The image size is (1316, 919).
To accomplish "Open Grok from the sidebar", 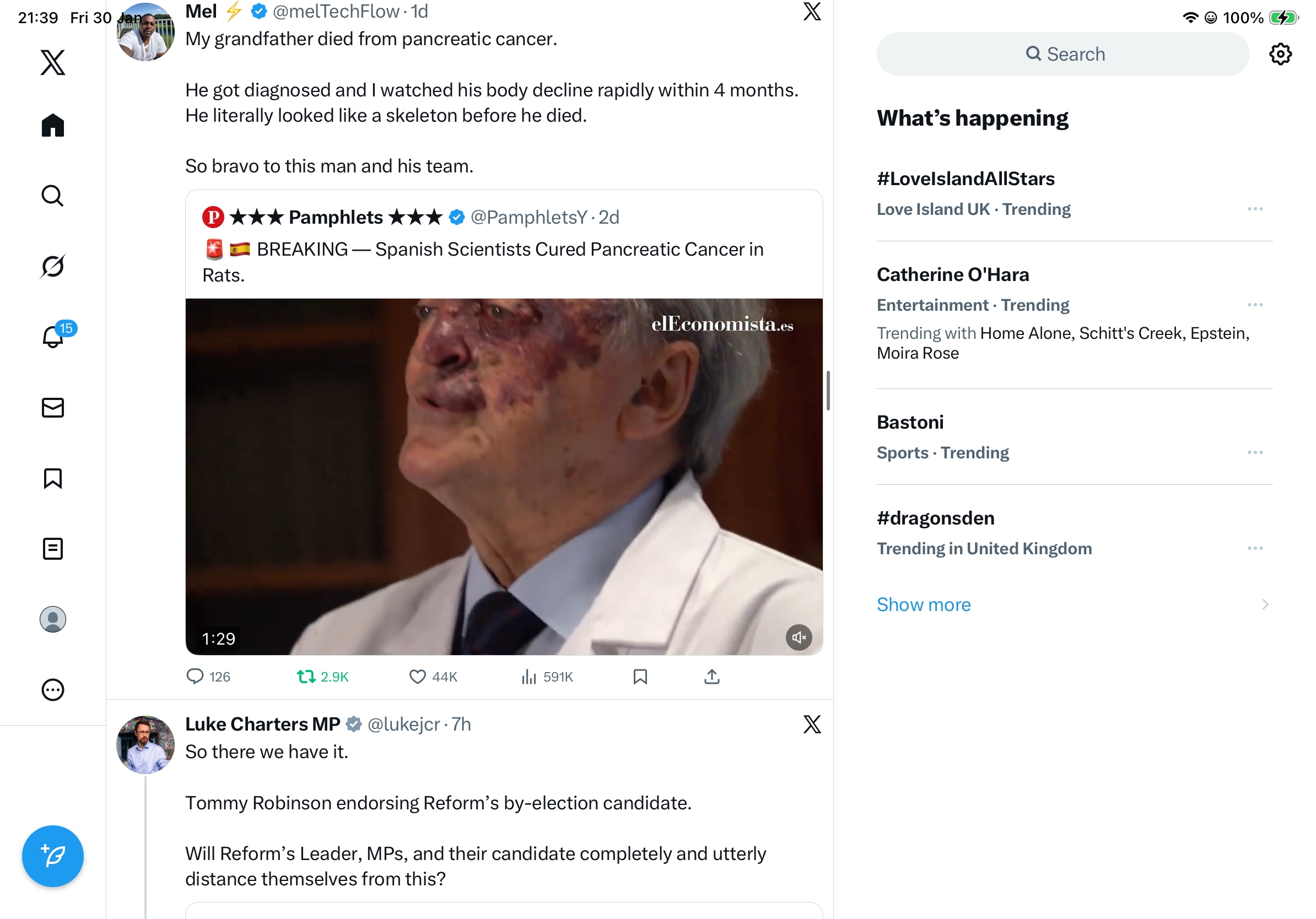I will (x=53, y=266).
